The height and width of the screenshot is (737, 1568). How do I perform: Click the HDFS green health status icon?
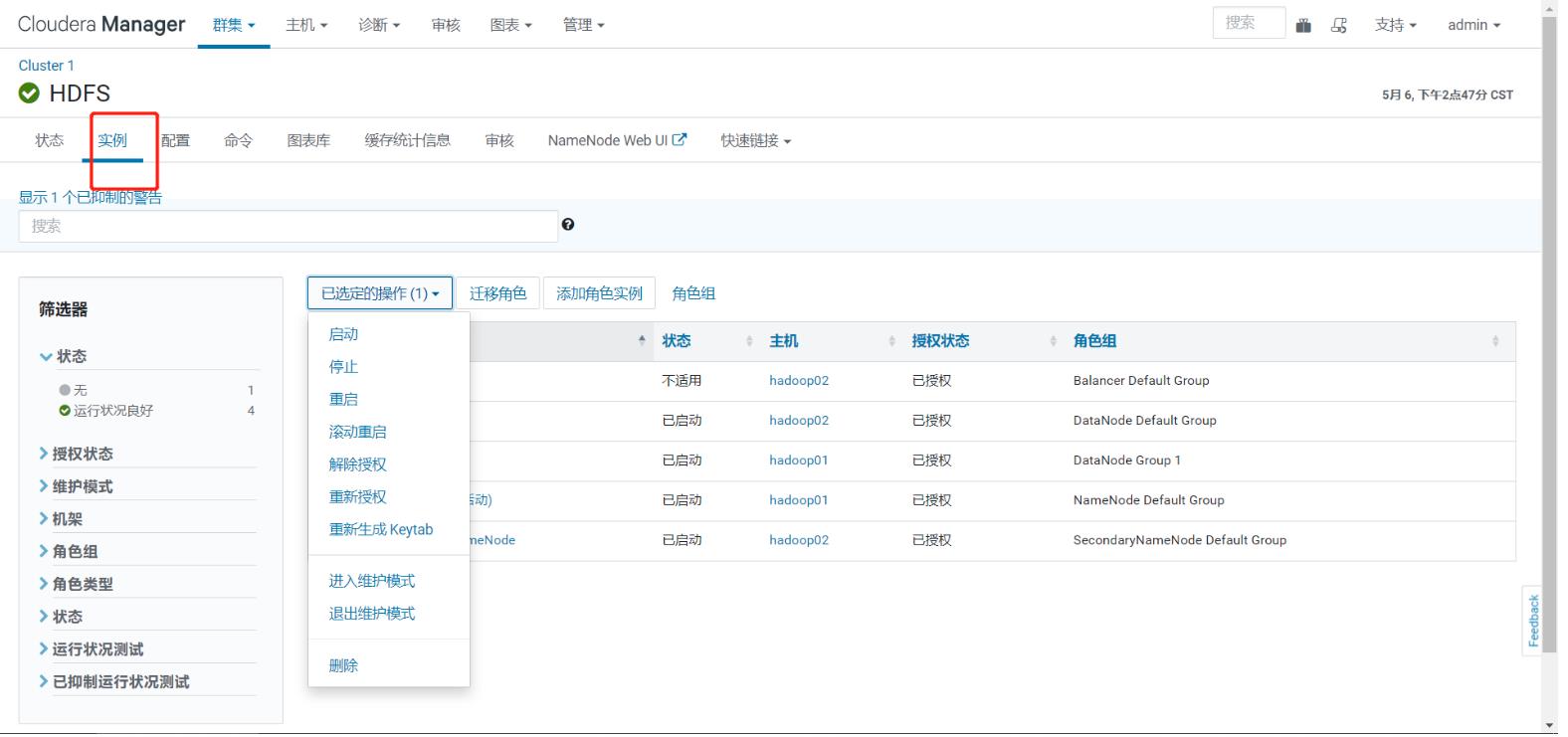29,93
